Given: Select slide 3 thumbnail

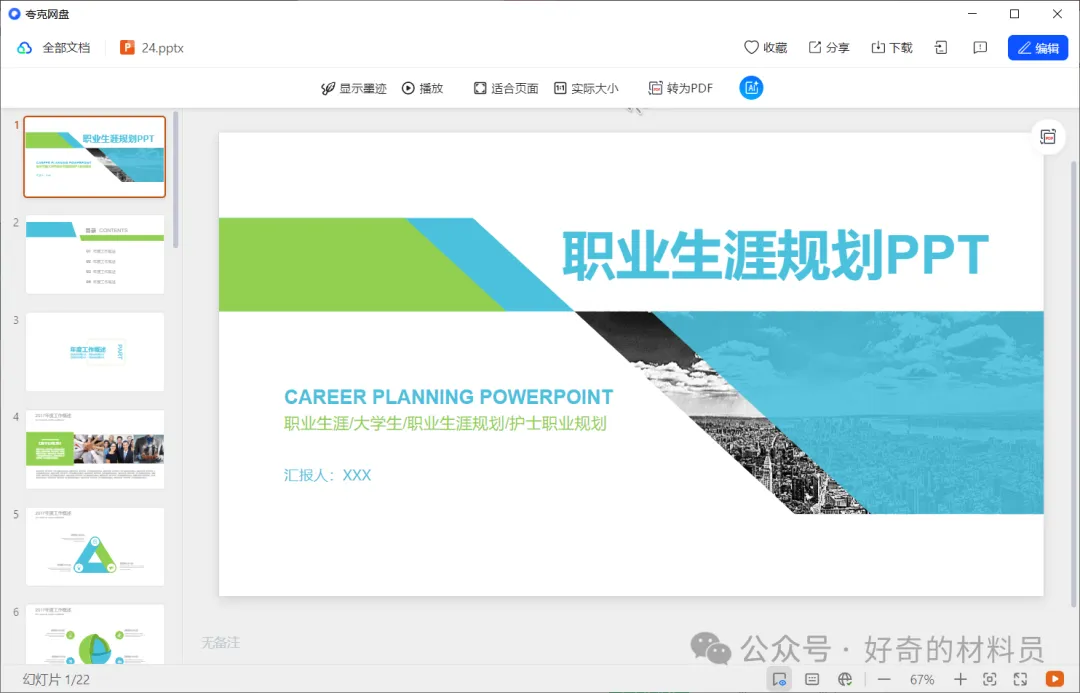Looking at the screenshot, I should coord(95,352).
